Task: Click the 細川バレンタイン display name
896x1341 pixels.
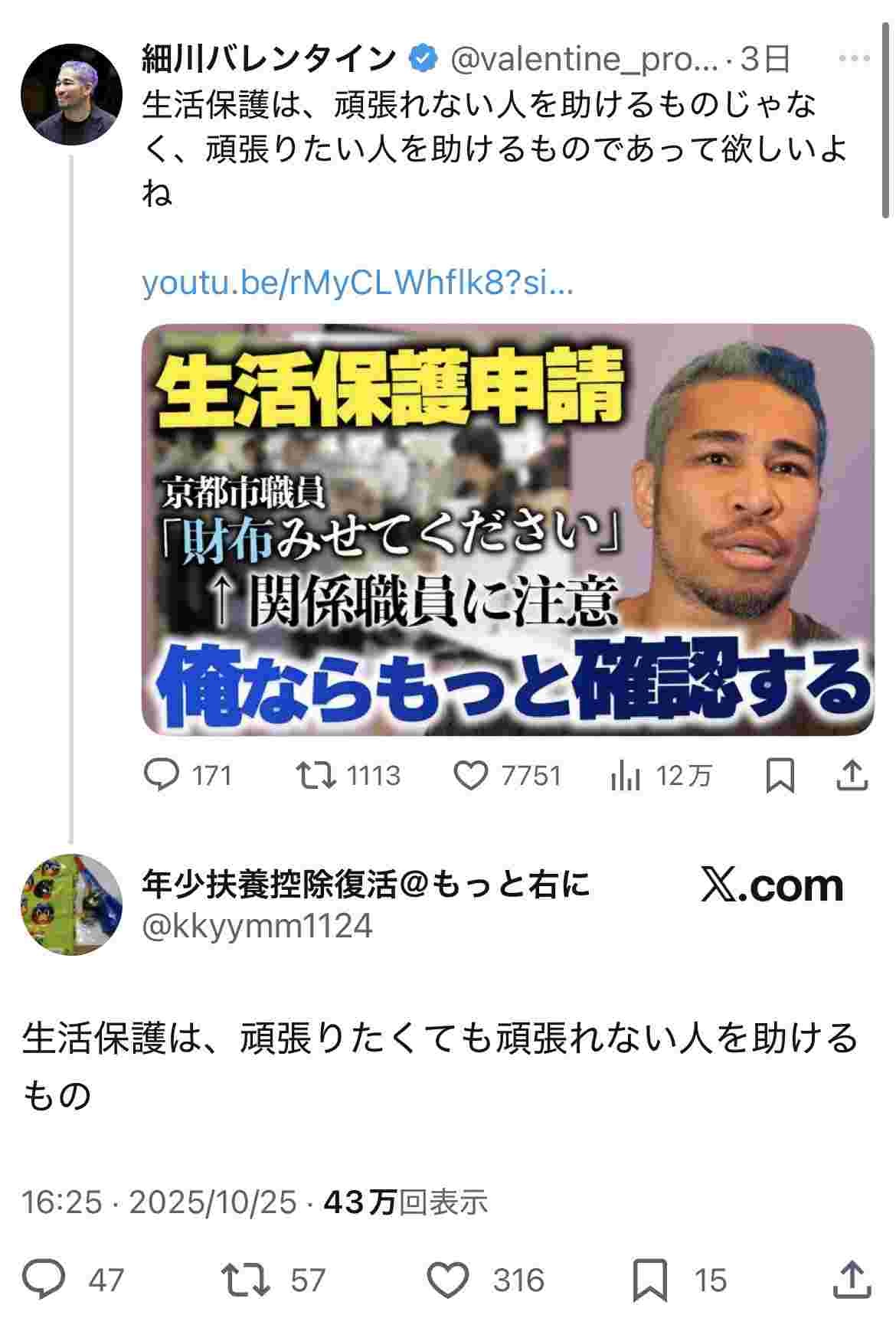Action: click(x=270, y=59)
